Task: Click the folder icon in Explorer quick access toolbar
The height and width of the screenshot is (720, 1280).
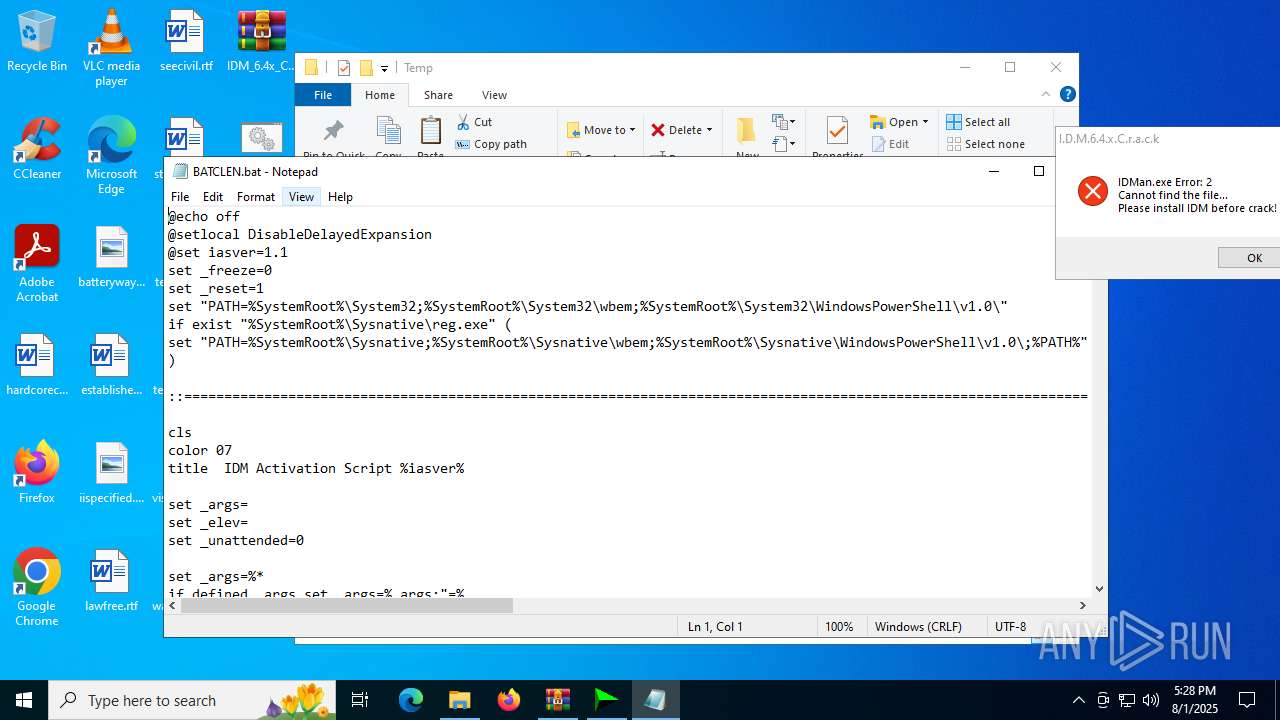Action: (366, 68)
